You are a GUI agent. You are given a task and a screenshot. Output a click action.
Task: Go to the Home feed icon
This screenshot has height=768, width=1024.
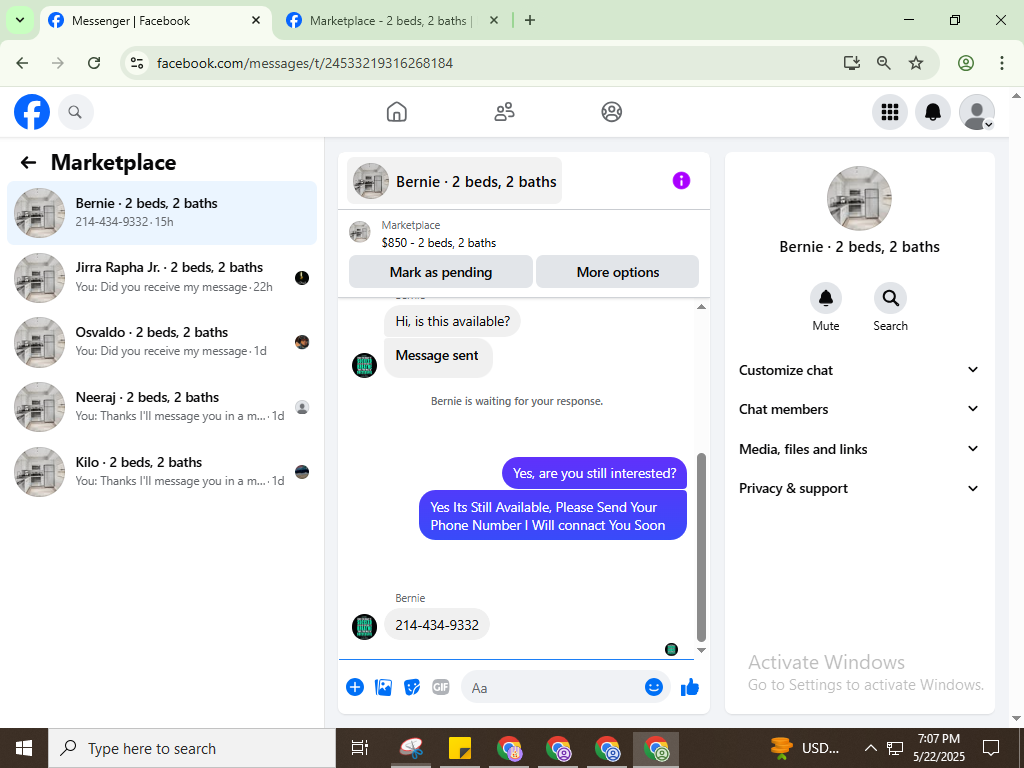pyautogui.click(x=396, y=112)
